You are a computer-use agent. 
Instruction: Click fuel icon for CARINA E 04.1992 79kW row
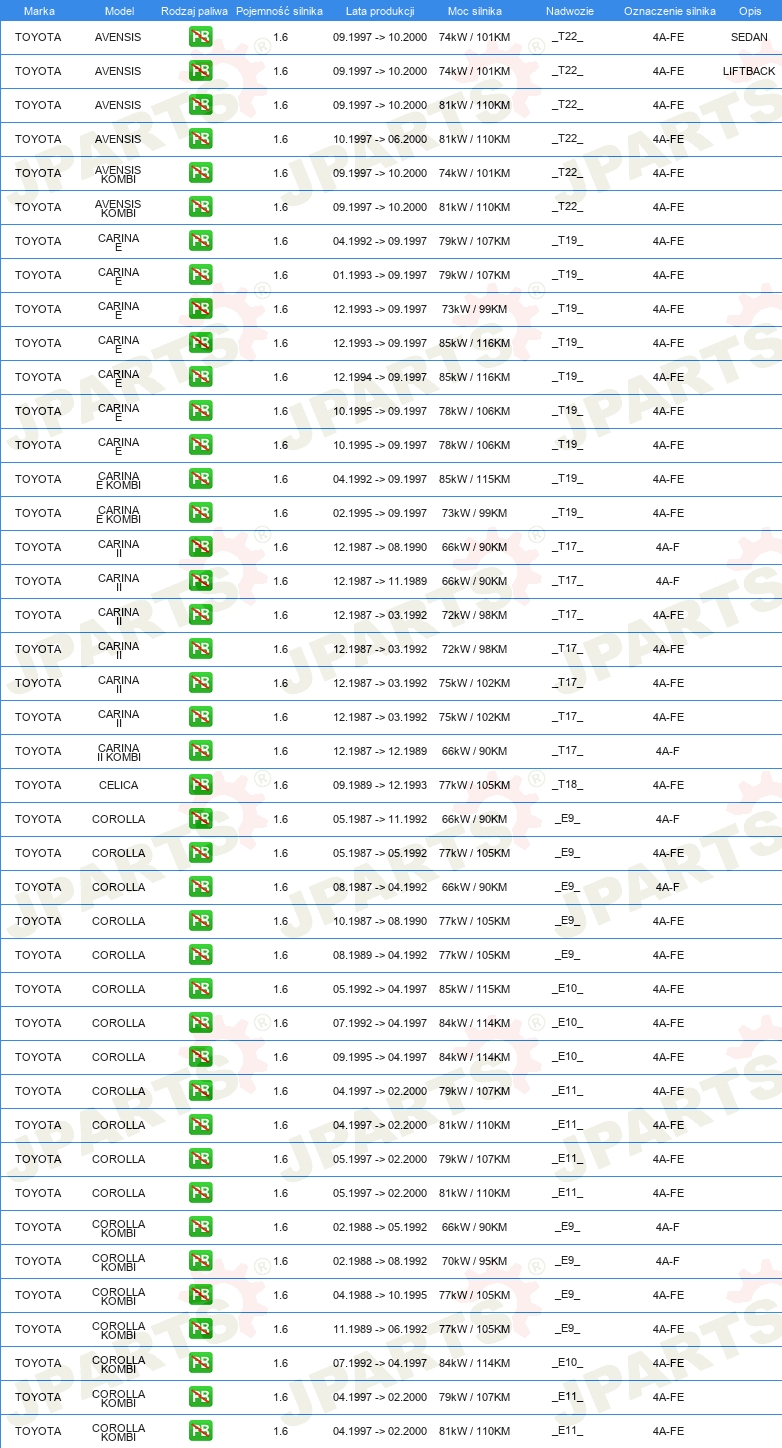click(x=200, y=241)
